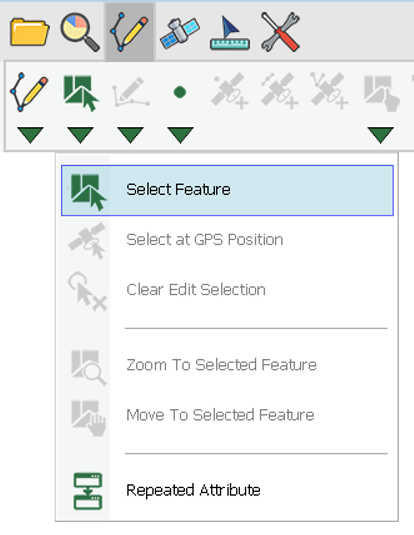Expand dropdown arrow under the green point
Screen dimensions: 414x535
pyautogui.click(x=180, y=134)
